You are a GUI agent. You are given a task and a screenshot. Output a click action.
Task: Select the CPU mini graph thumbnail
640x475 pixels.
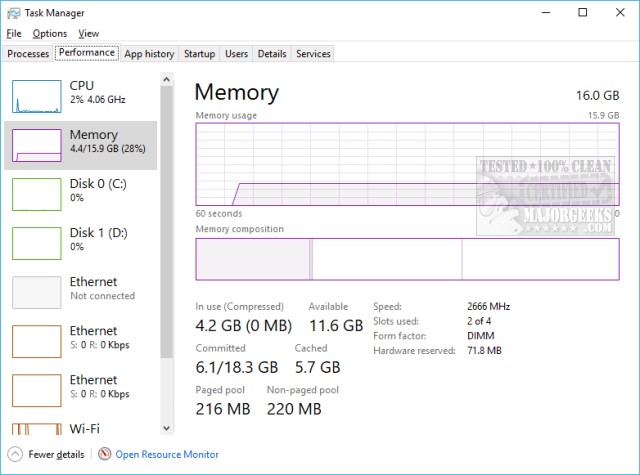(36, 95)
